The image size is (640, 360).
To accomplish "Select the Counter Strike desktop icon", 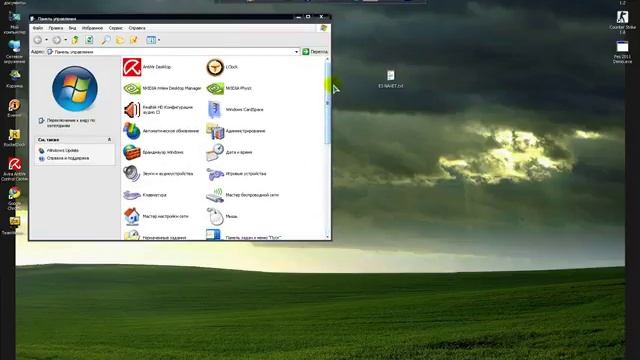I will tap(622, 22).
